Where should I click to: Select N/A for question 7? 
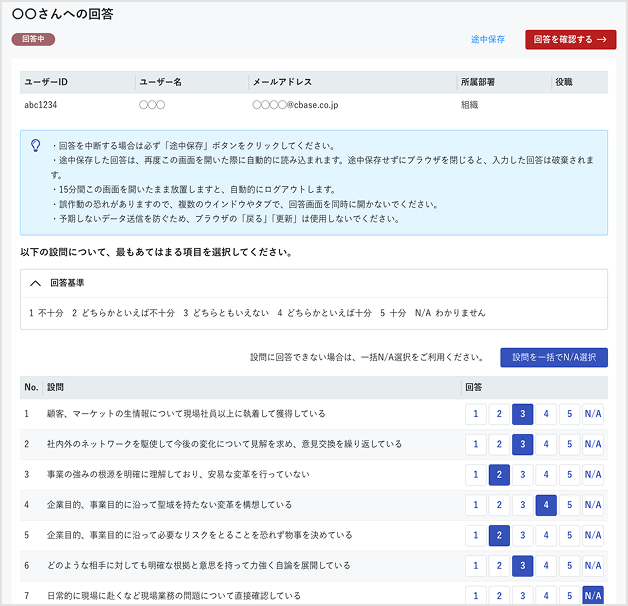[x=593, y=596]
